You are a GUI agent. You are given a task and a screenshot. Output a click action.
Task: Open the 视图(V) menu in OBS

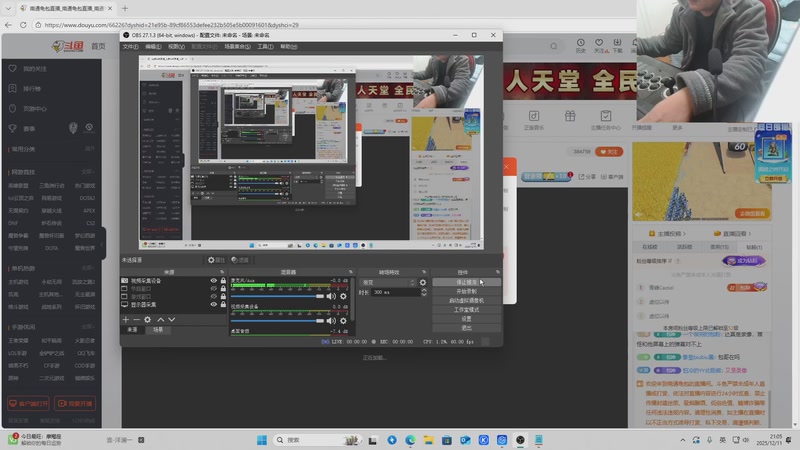[x=176, y=46]
